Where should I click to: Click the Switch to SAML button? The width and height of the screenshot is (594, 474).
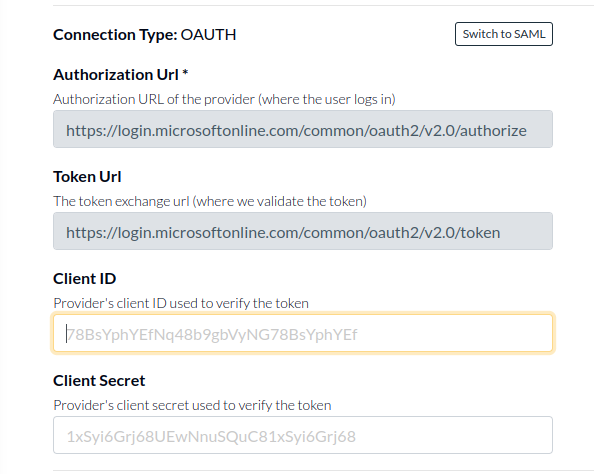(503, 34)
